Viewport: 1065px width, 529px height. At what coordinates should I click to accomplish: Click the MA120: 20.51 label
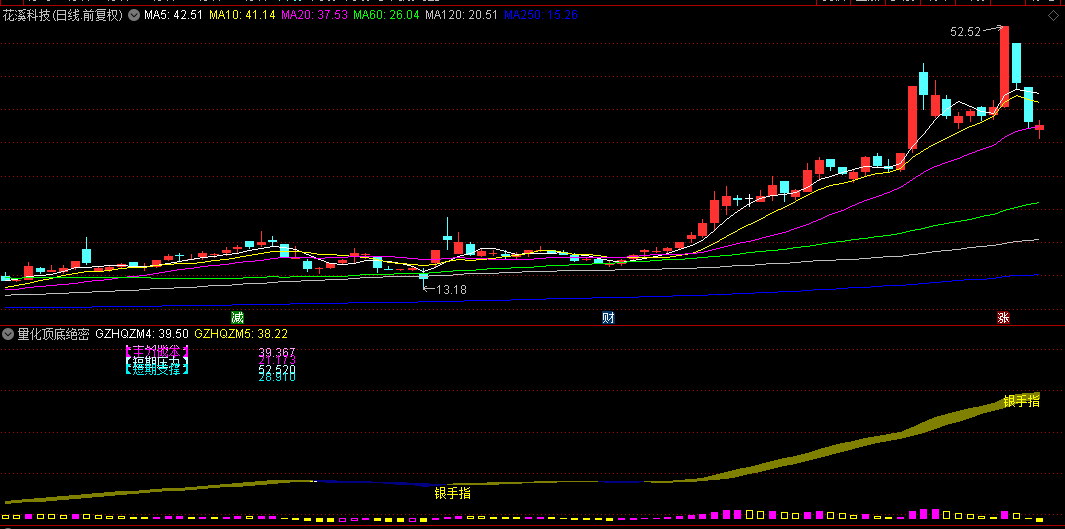[462, 15]
